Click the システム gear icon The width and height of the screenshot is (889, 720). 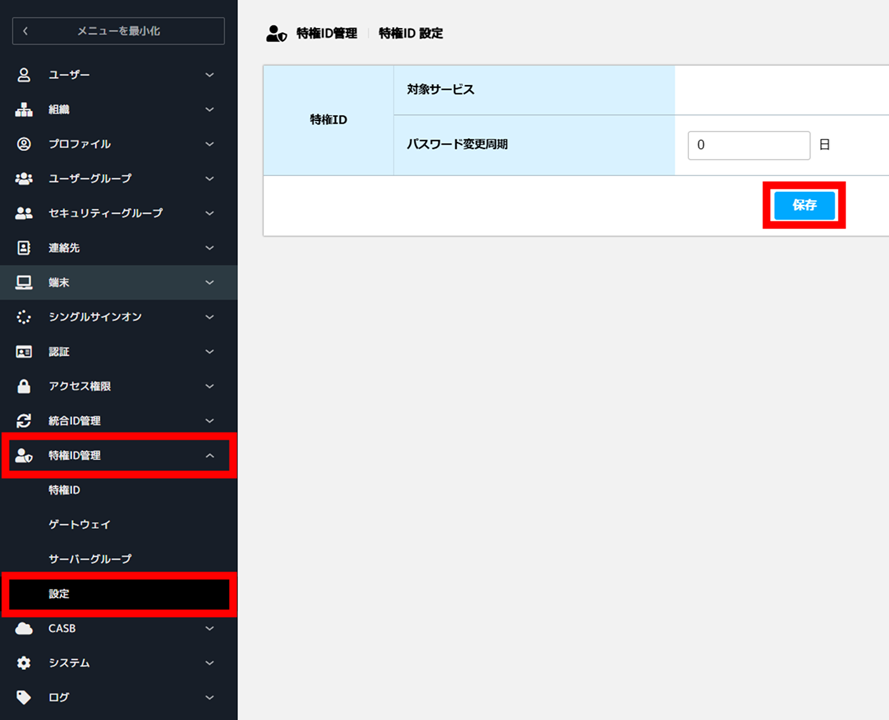click(24, 663)
